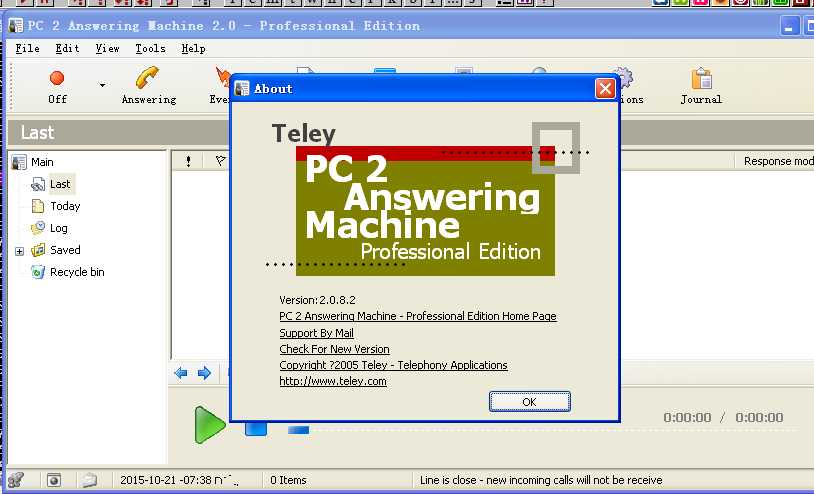
Task: Close the About dialog
Action: click(x=605, y=89)
